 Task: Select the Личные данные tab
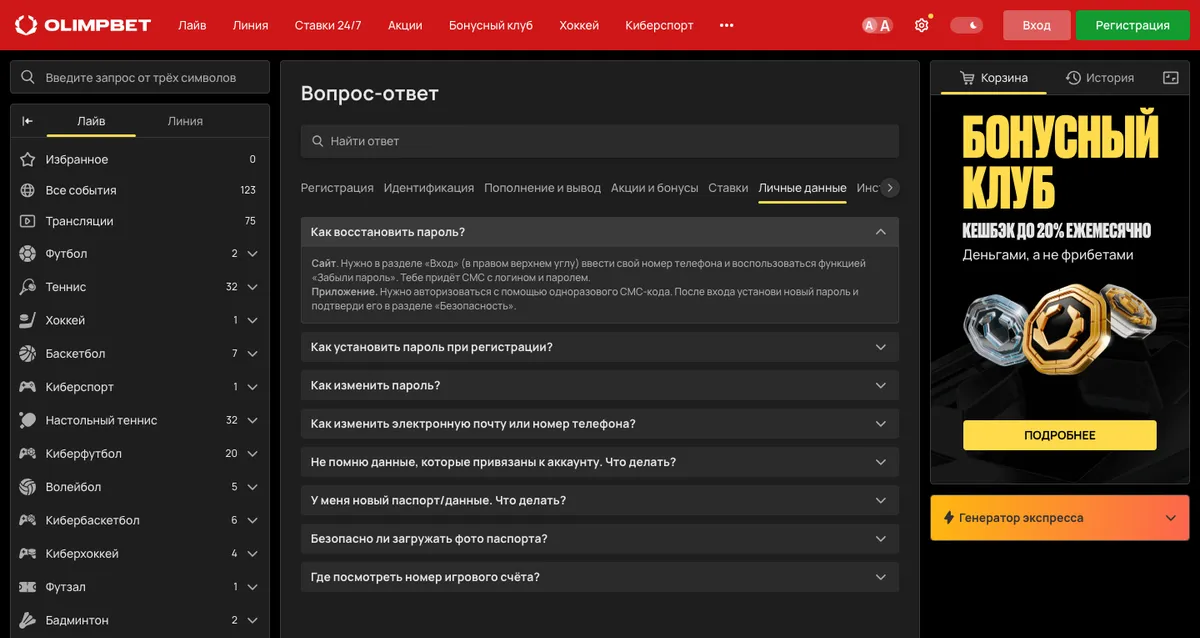[802, 188]
